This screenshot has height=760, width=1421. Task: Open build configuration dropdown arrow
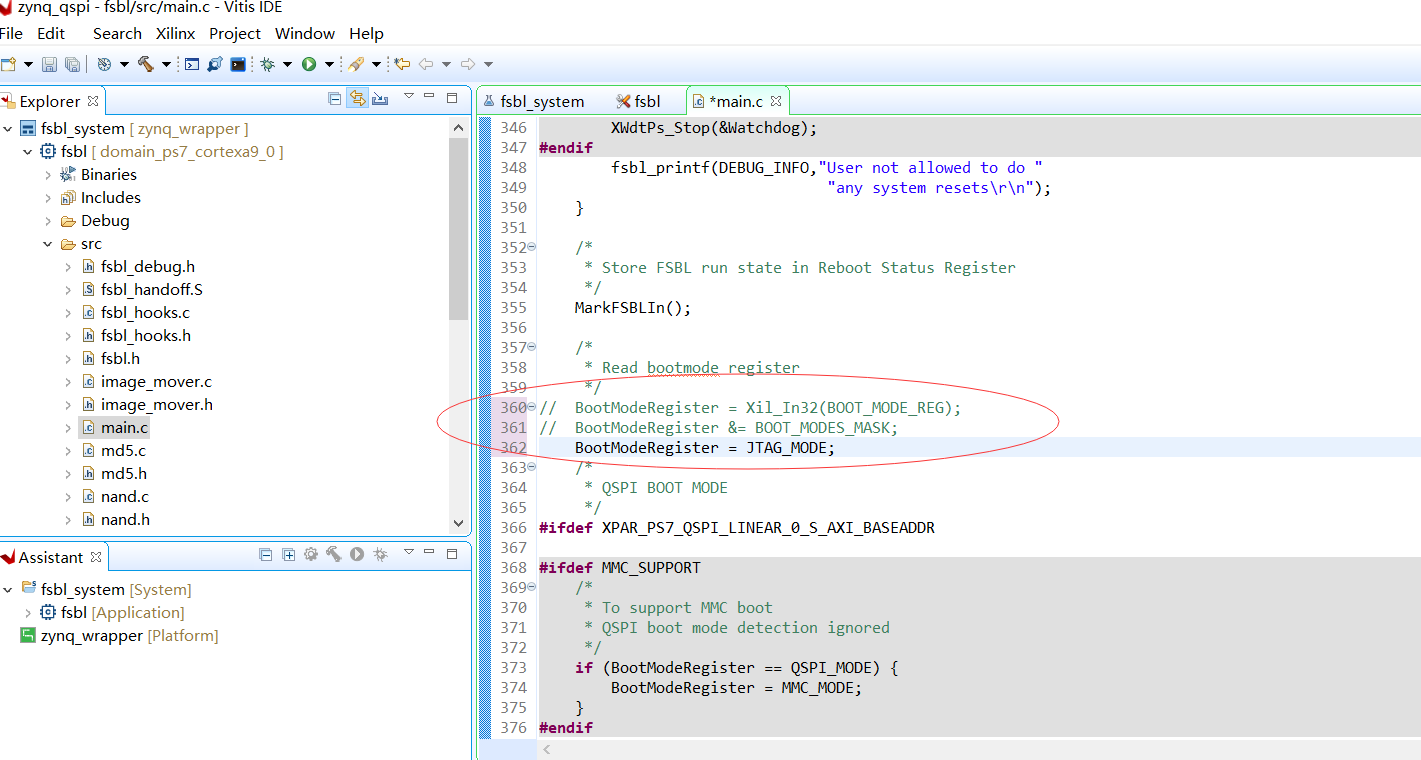click(124, 64)
